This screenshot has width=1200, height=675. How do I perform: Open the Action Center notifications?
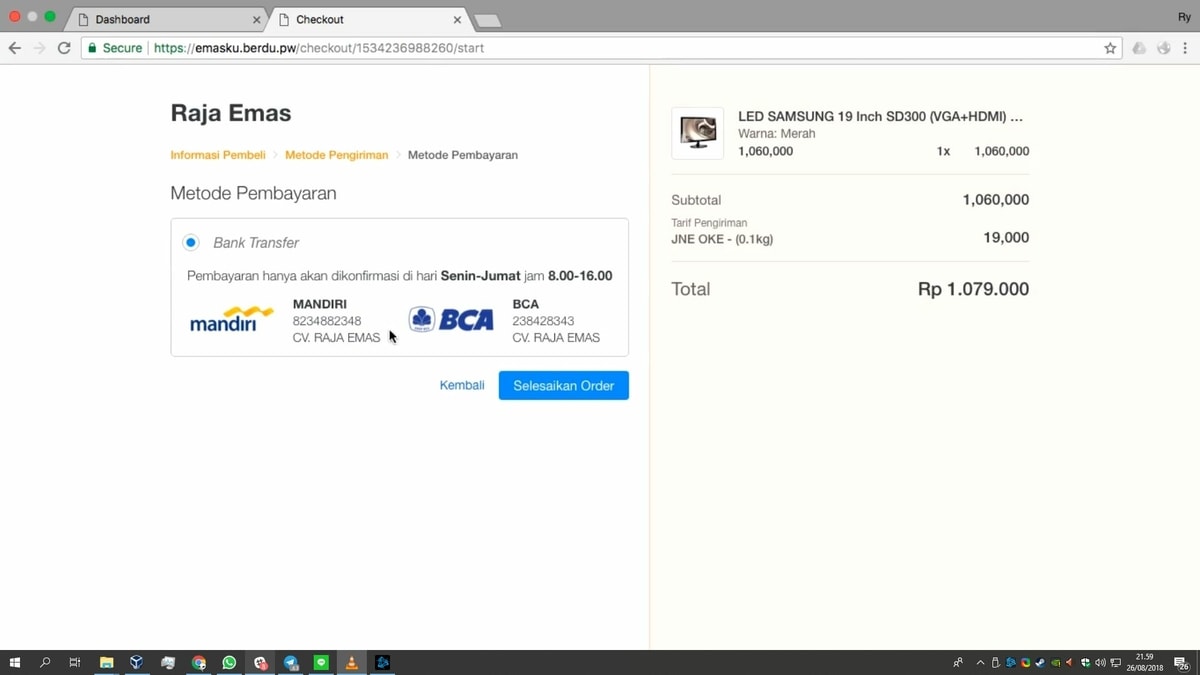[1181, 663]
